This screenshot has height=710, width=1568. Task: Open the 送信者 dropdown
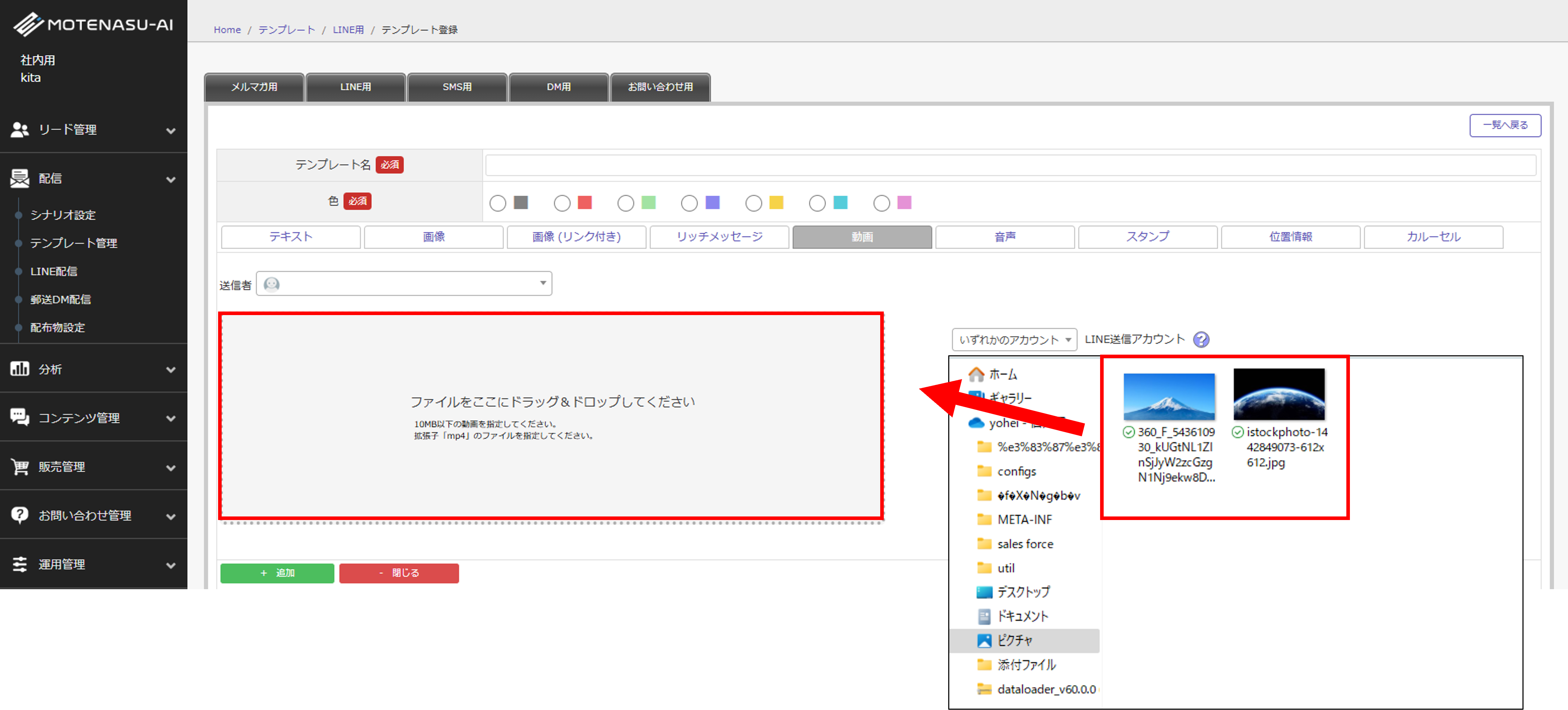(403, 284)
